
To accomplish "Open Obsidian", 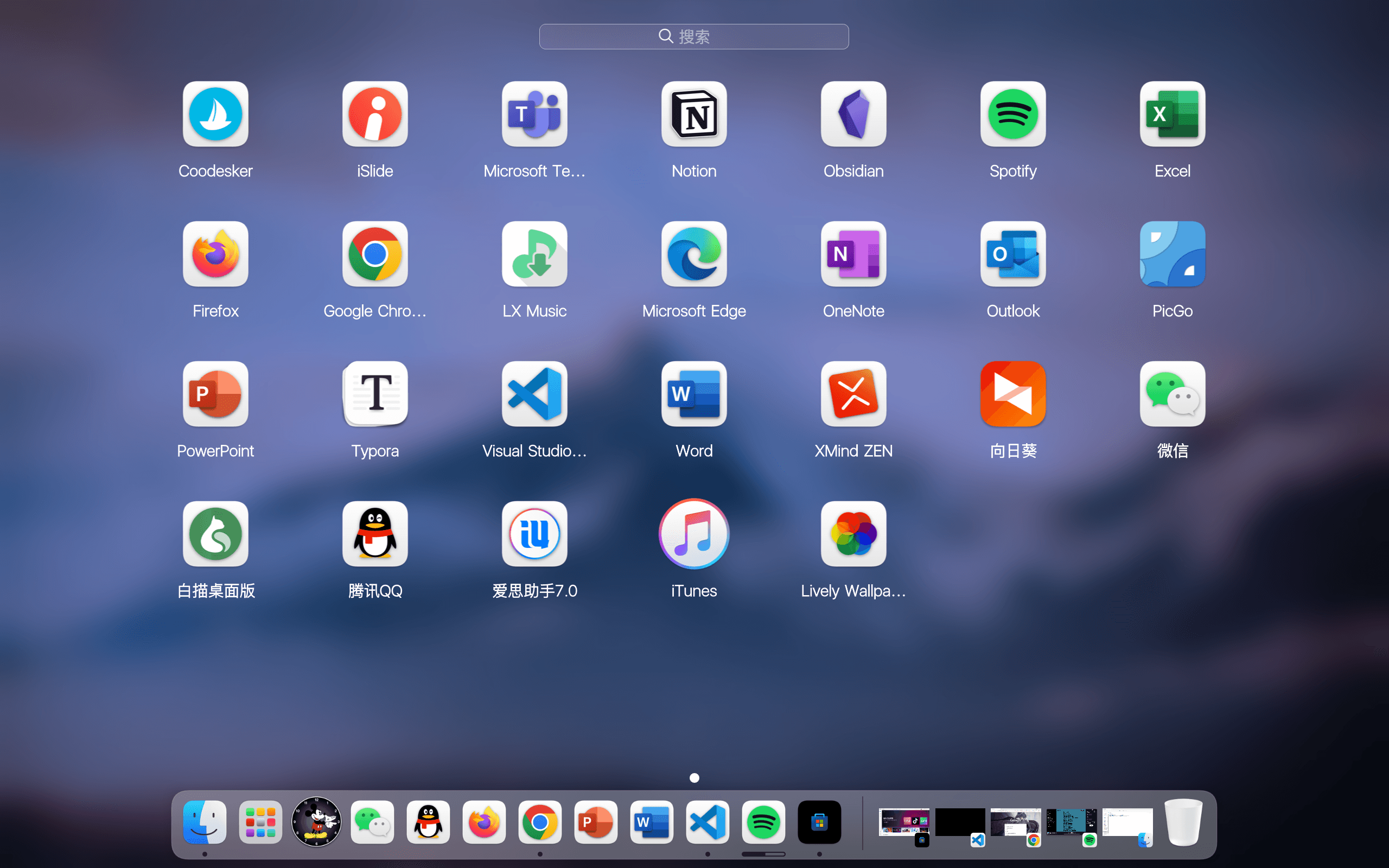I will (853, 114).
